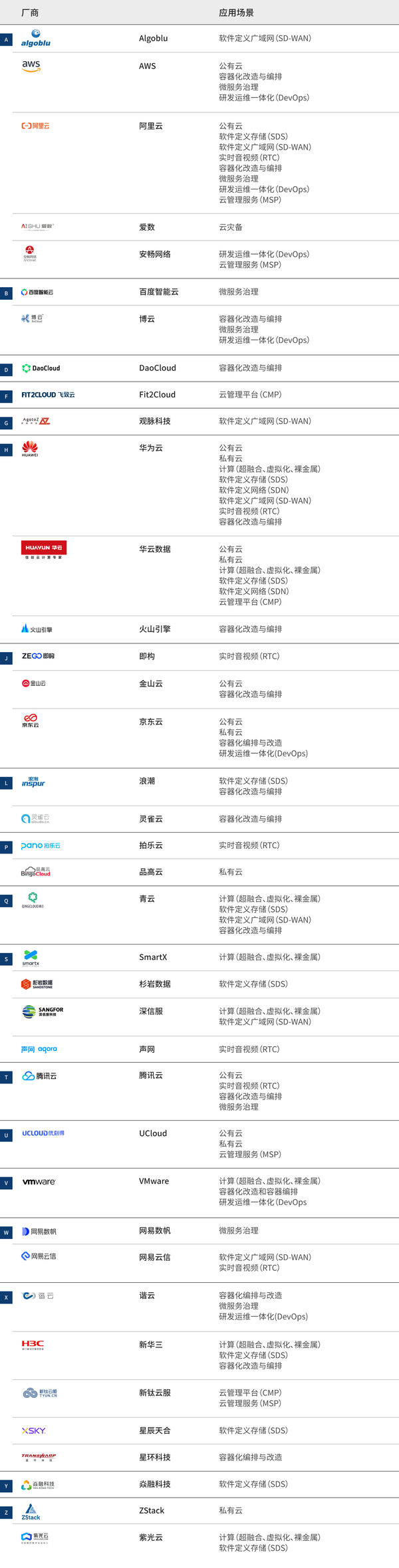The image size is (399, 1568).
Task: Click the 声网 agora logo
Action: (39, 1050)
